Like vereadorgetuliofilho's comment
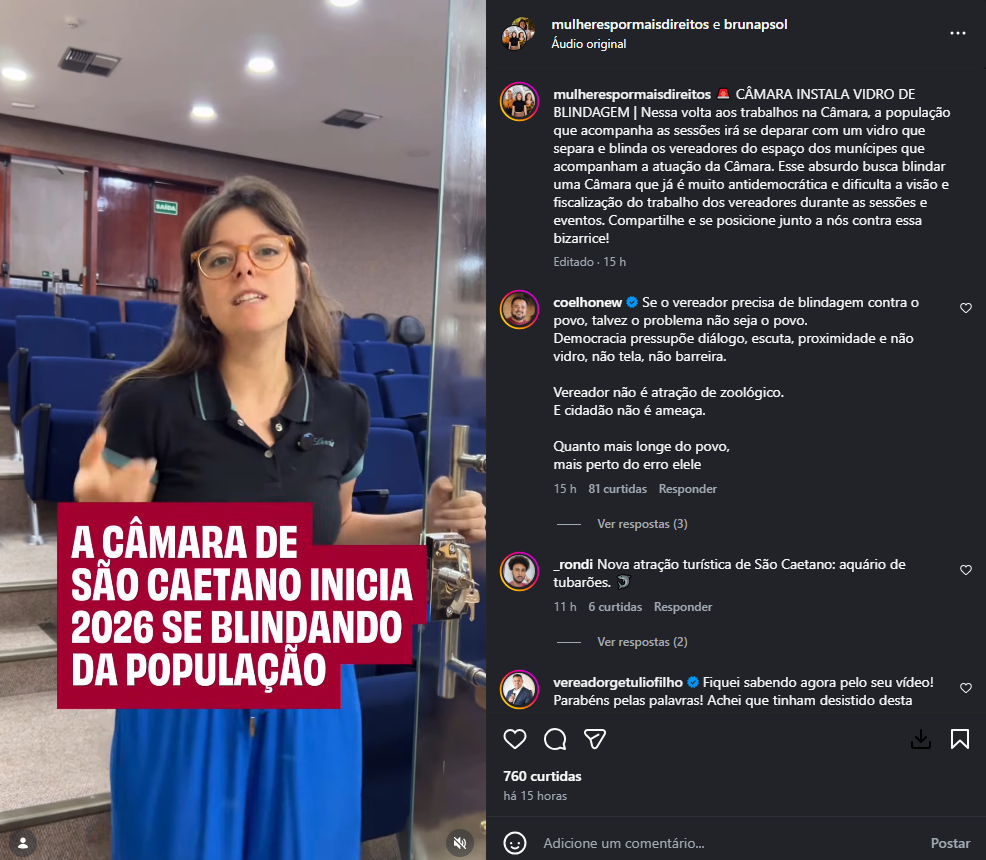This screenshot has height=860, width=986. tap(966, 688)
